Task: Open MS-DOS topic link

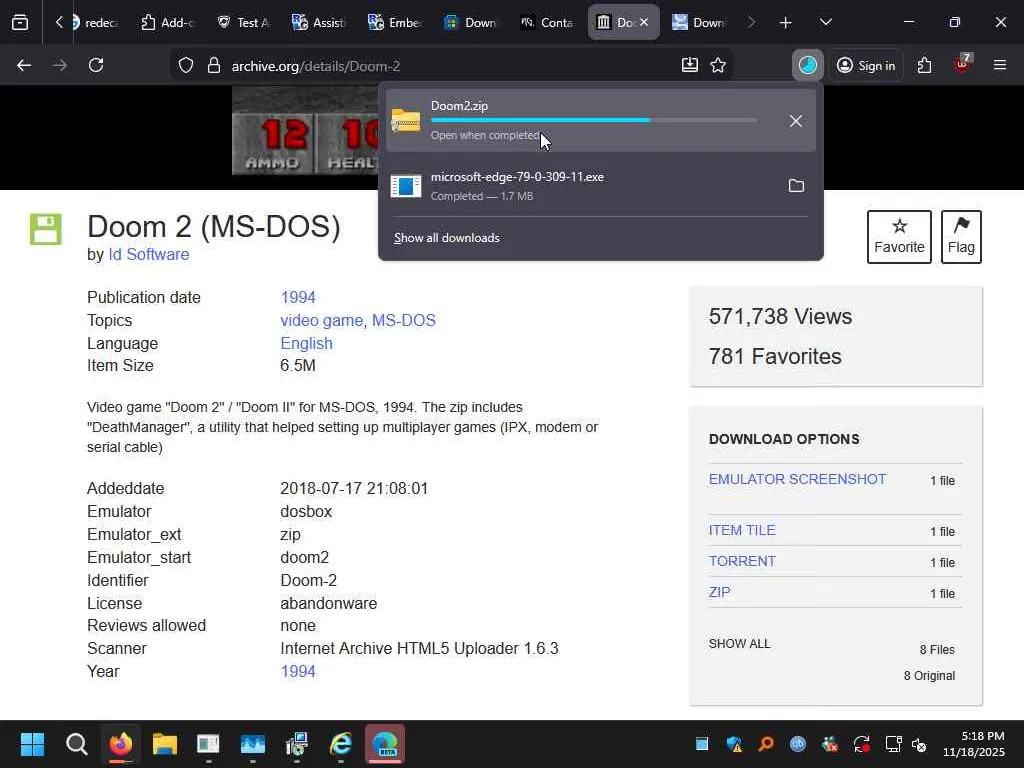Action: coord(404,320)
